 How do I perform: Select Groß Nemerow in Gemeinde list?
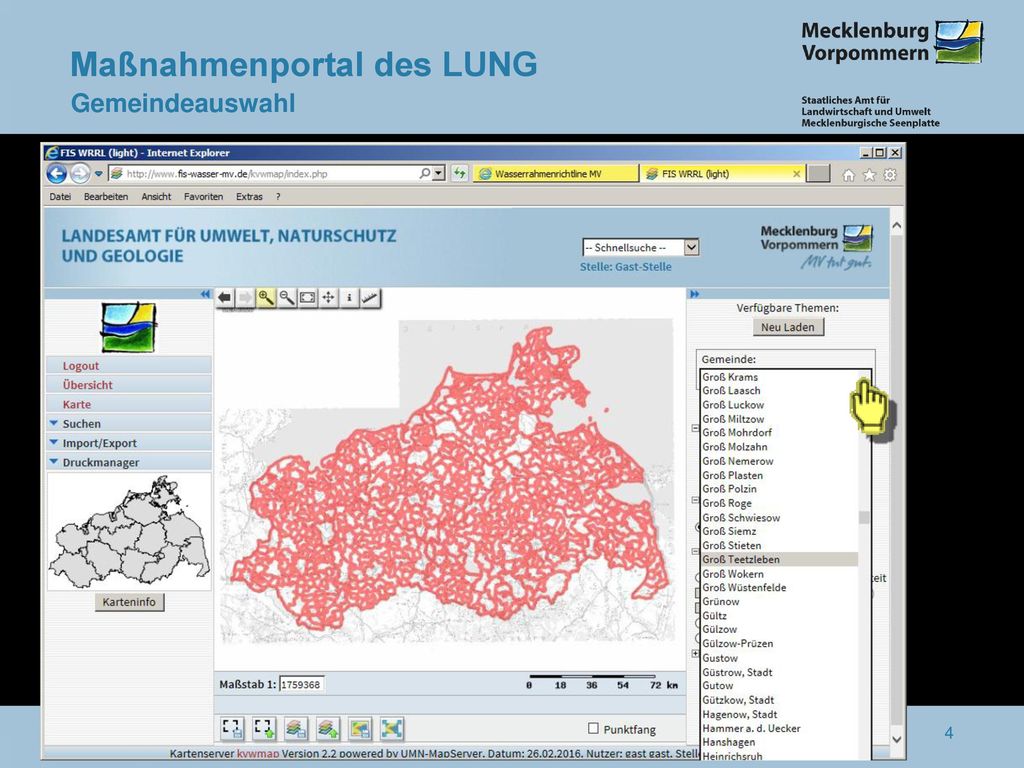pyautogui.click(x=779, y=461)
